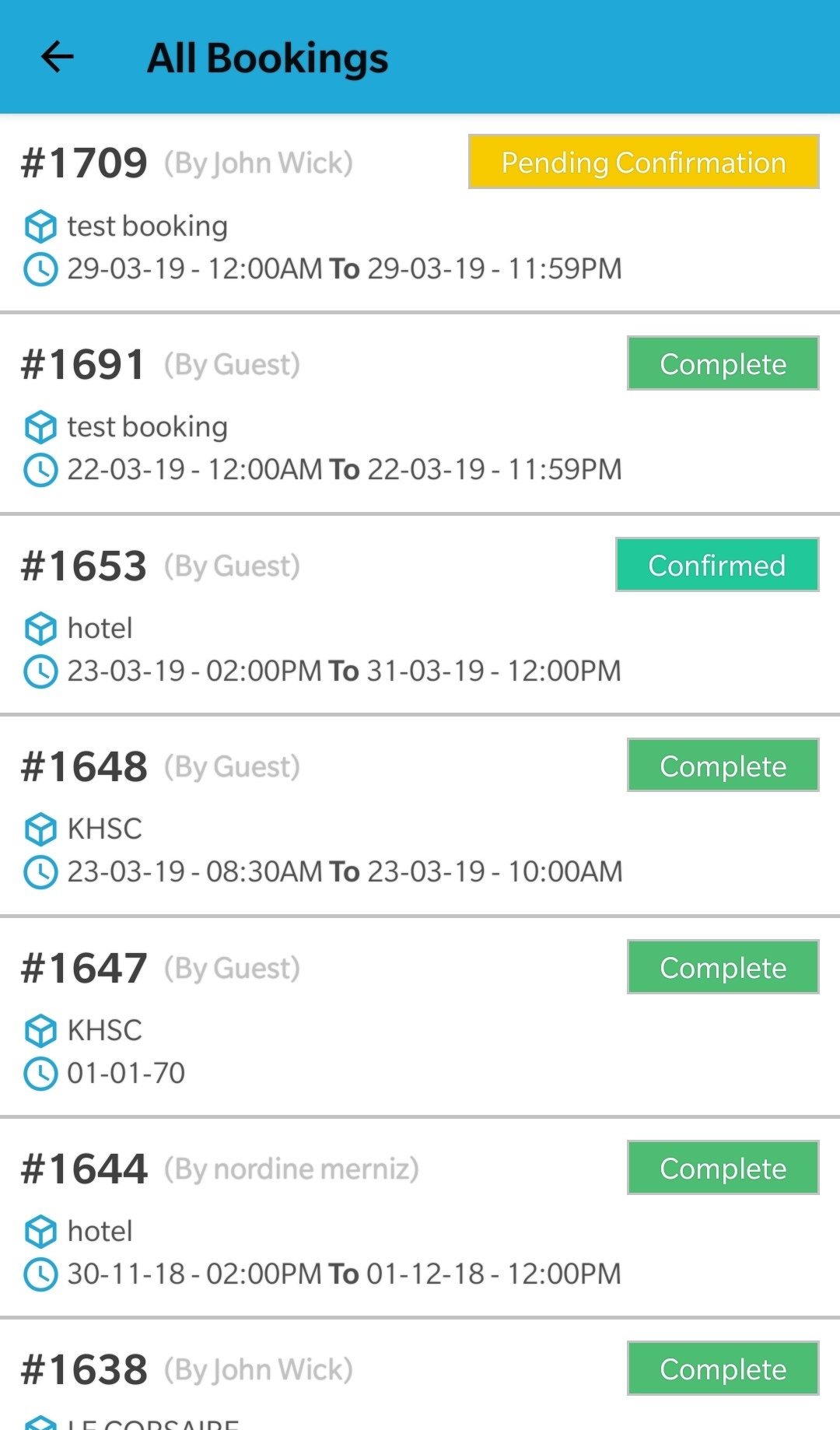Tap clock icon on booking #1691

point(40,470)
